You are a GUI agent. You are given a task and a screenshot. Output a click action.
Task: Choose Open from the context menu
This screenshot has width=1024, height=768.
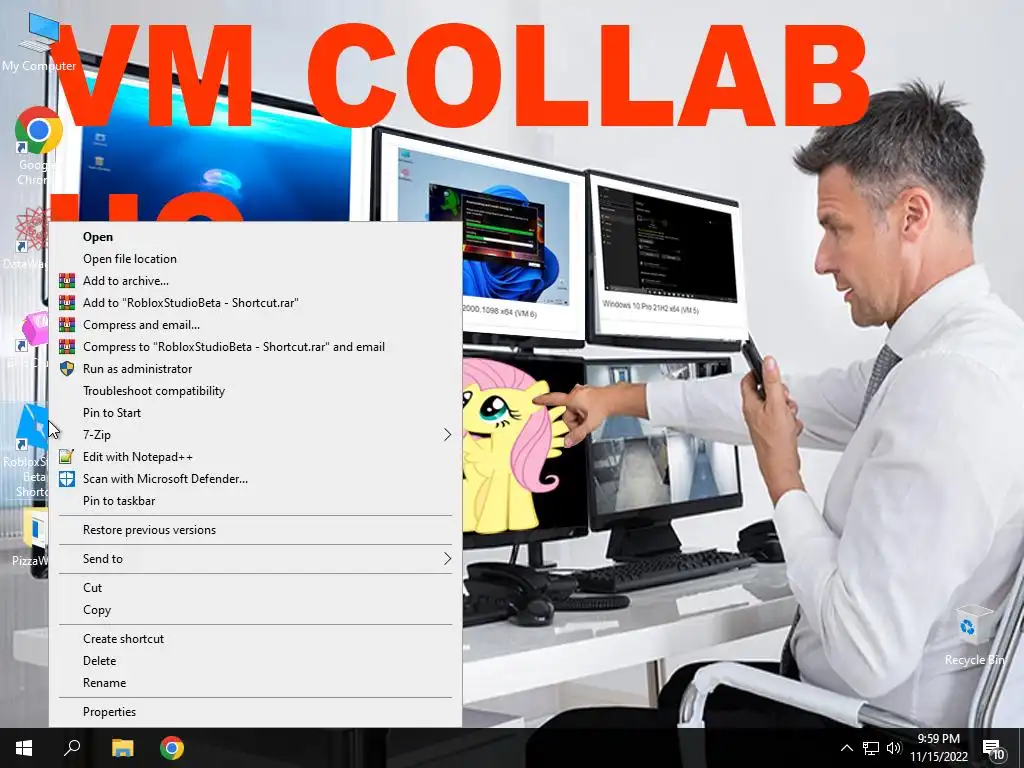(x=255, y=236)
